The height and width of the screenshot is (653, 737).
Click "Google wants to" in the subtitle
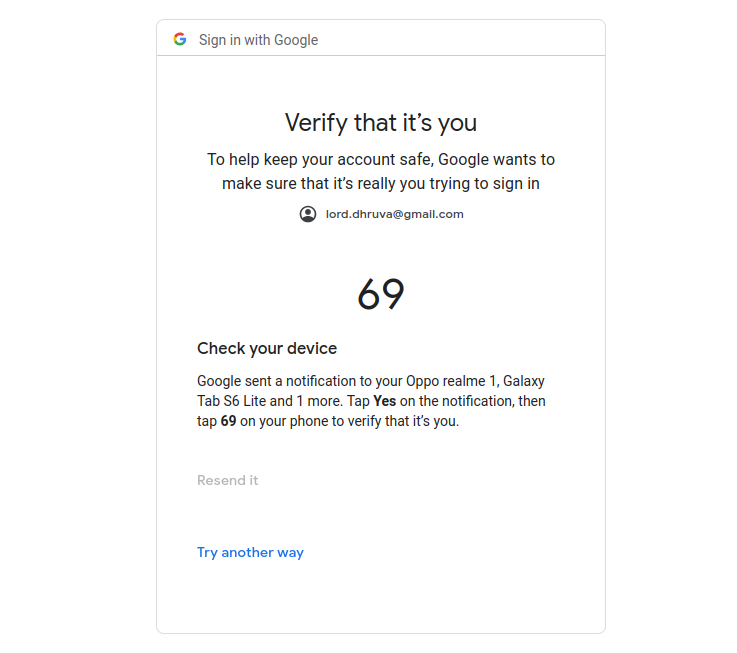point(496,159)
